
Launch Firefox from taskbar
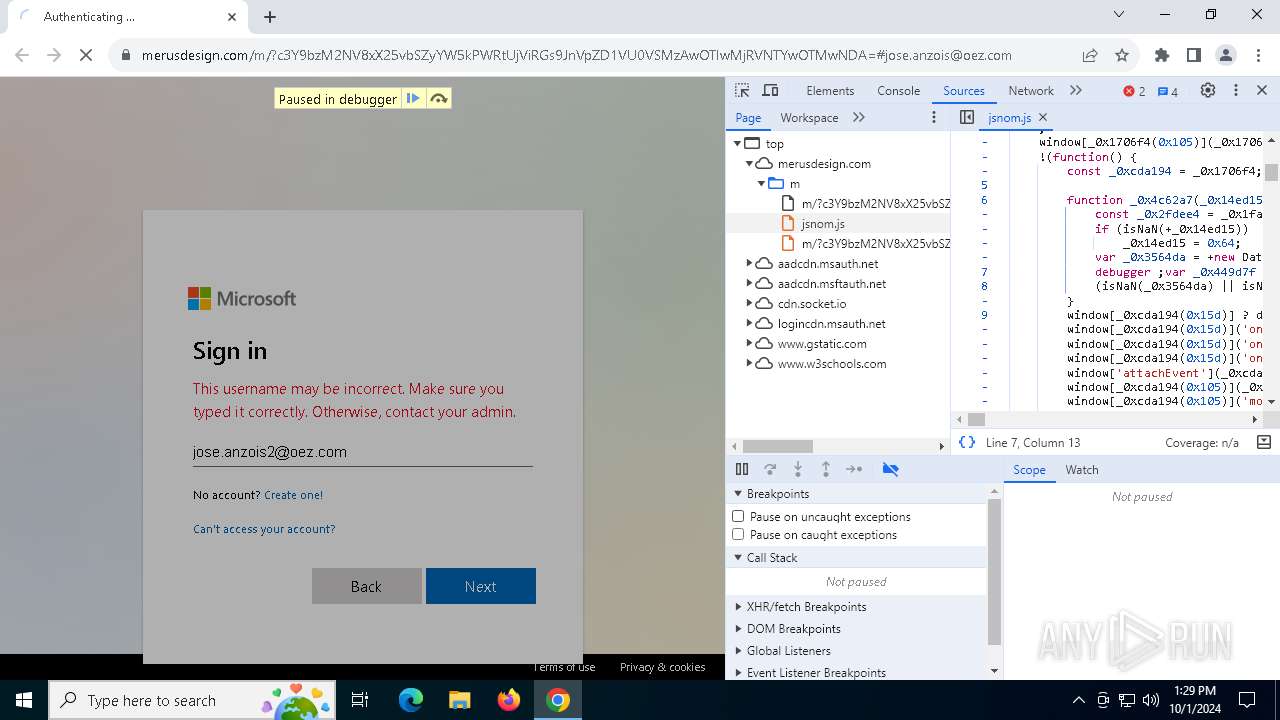coord(509,700)
